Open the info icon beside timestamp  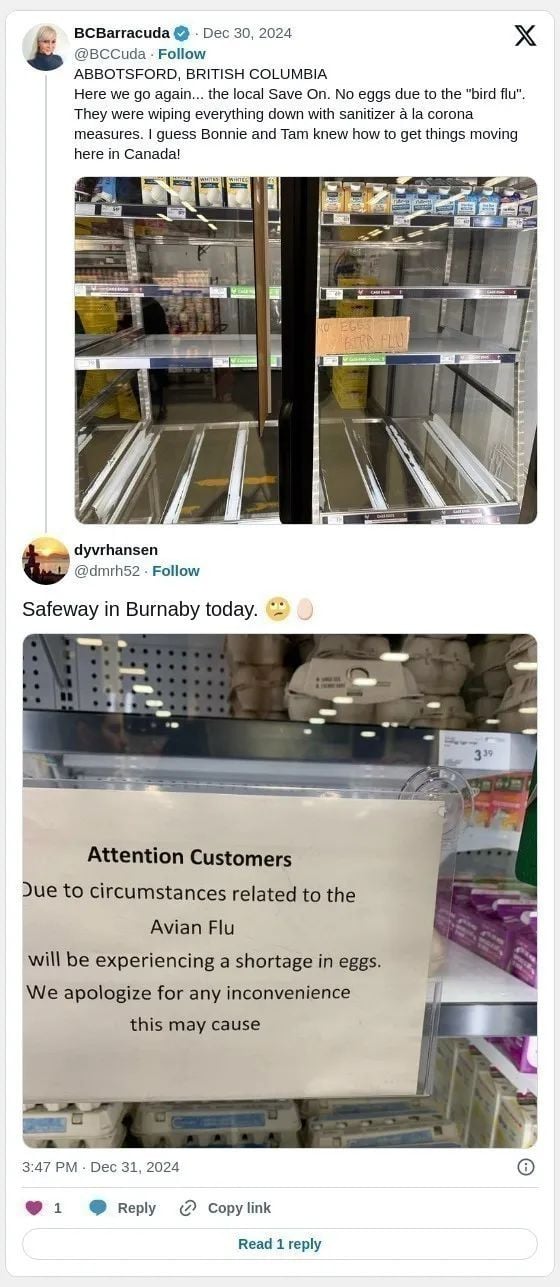pos(526,1167)
